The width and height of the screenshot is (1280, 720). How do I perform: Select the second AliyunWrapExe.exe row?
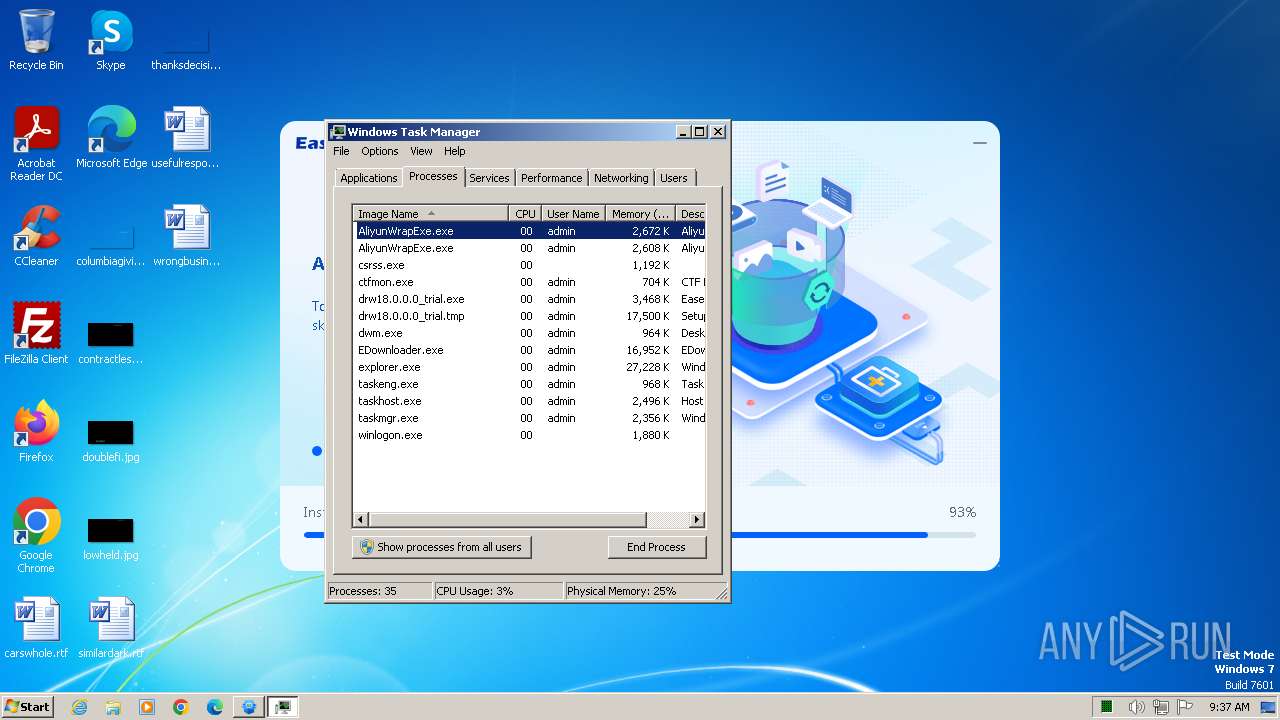click(530, 248)
